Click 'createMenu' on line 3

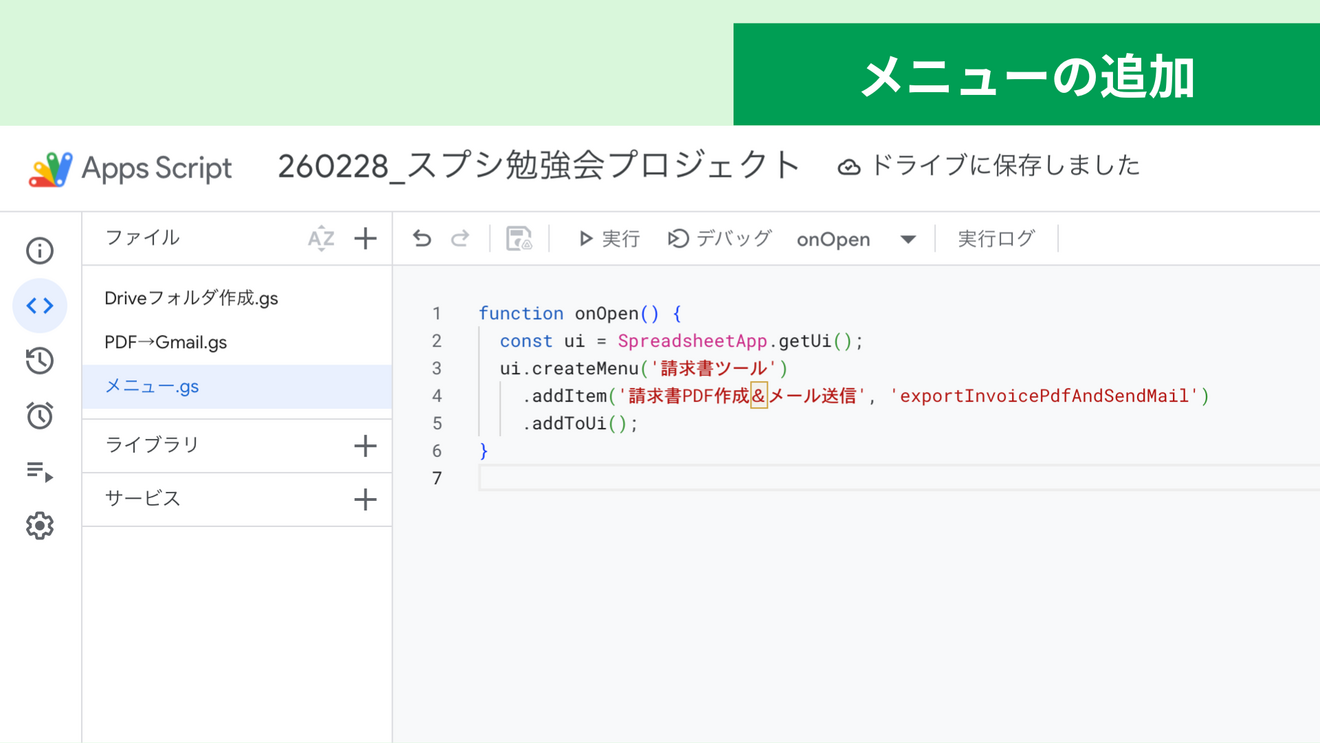click(586, 368)
